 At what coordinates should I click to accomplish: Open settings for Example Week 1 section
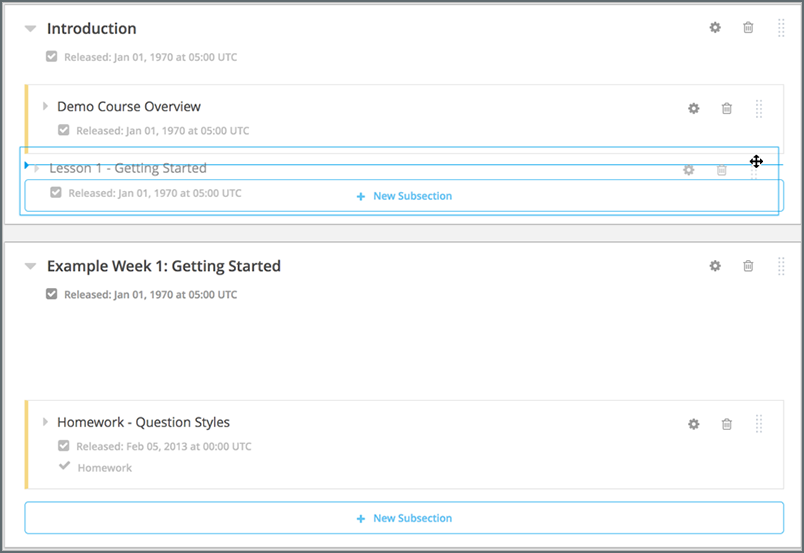click(715, 266)
